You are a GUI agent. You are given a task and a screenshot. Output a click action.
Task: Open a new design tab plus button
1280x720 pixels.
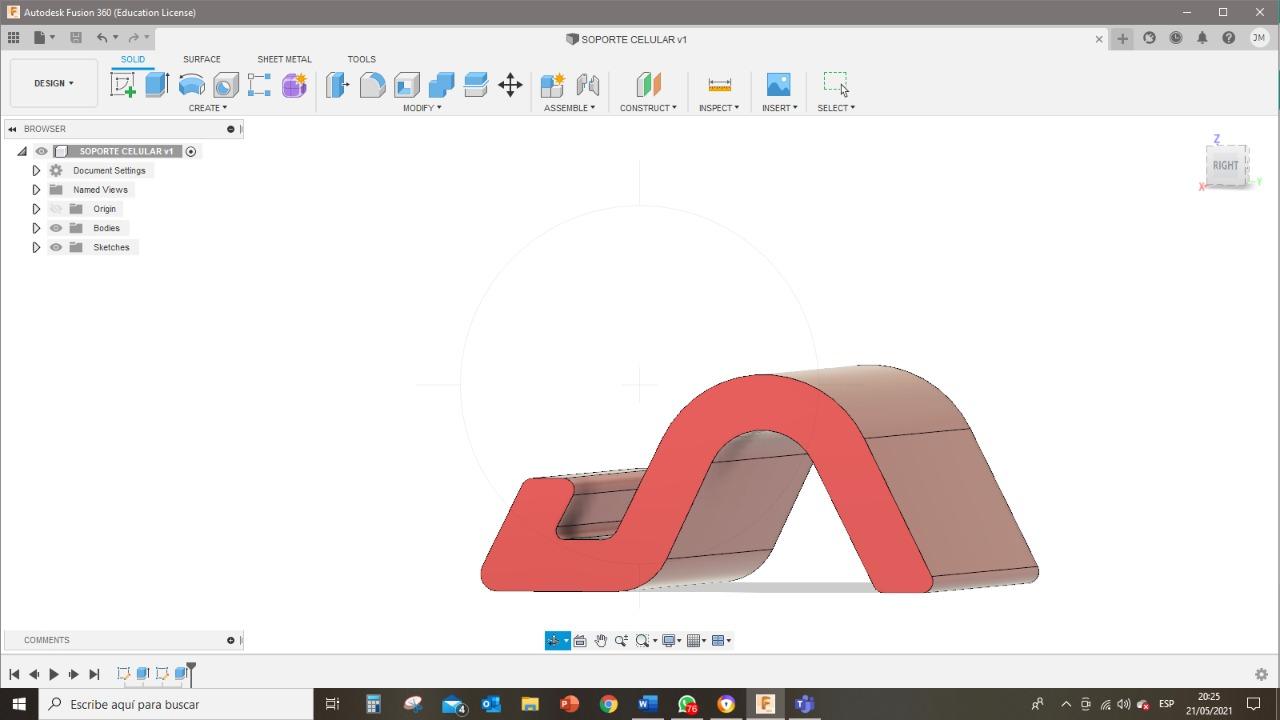[x=1122, y=38]
